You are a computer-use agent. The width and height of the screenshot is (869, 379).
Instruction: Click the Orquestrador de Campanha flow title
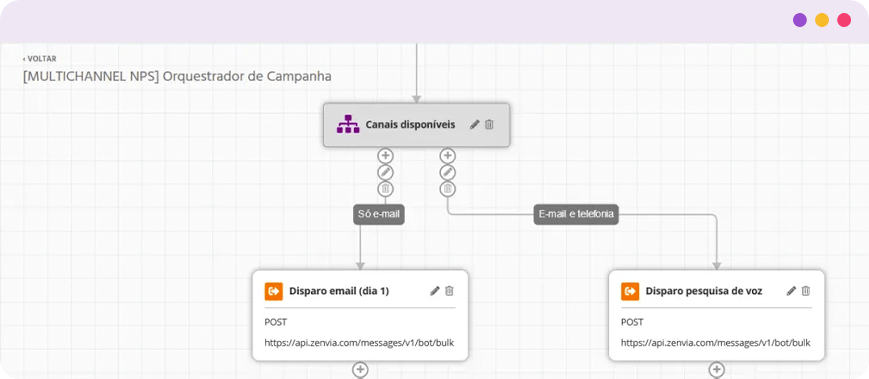tap(177, 76)
